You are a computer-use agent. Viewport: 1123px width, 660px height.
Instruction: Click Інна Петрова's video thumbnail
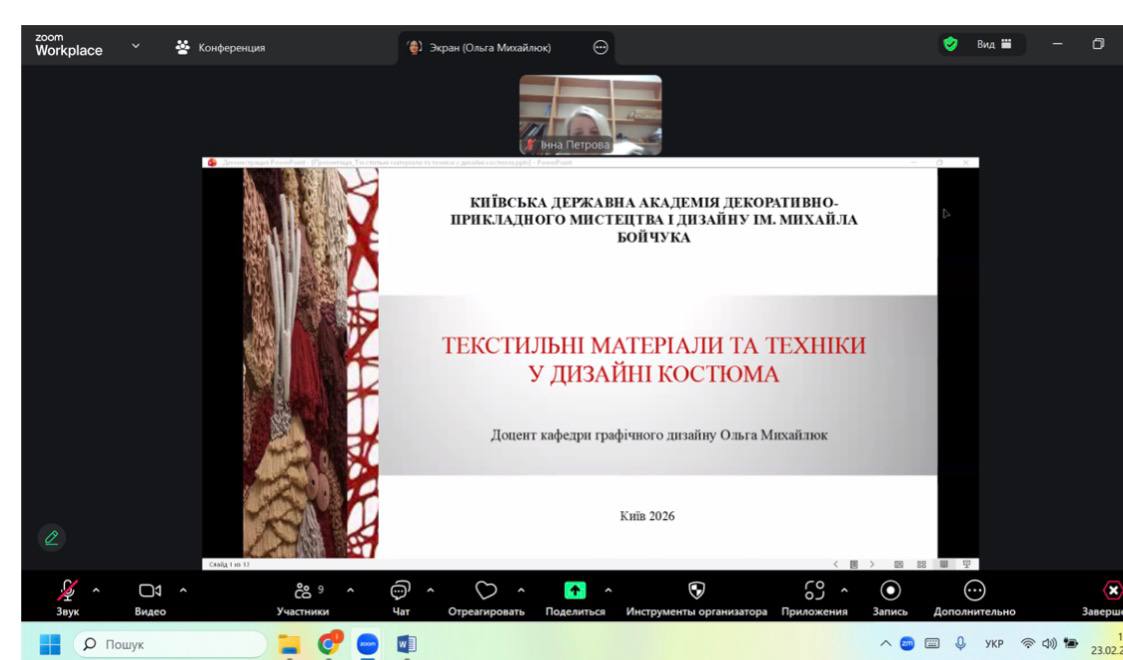[x=590, y=114]
